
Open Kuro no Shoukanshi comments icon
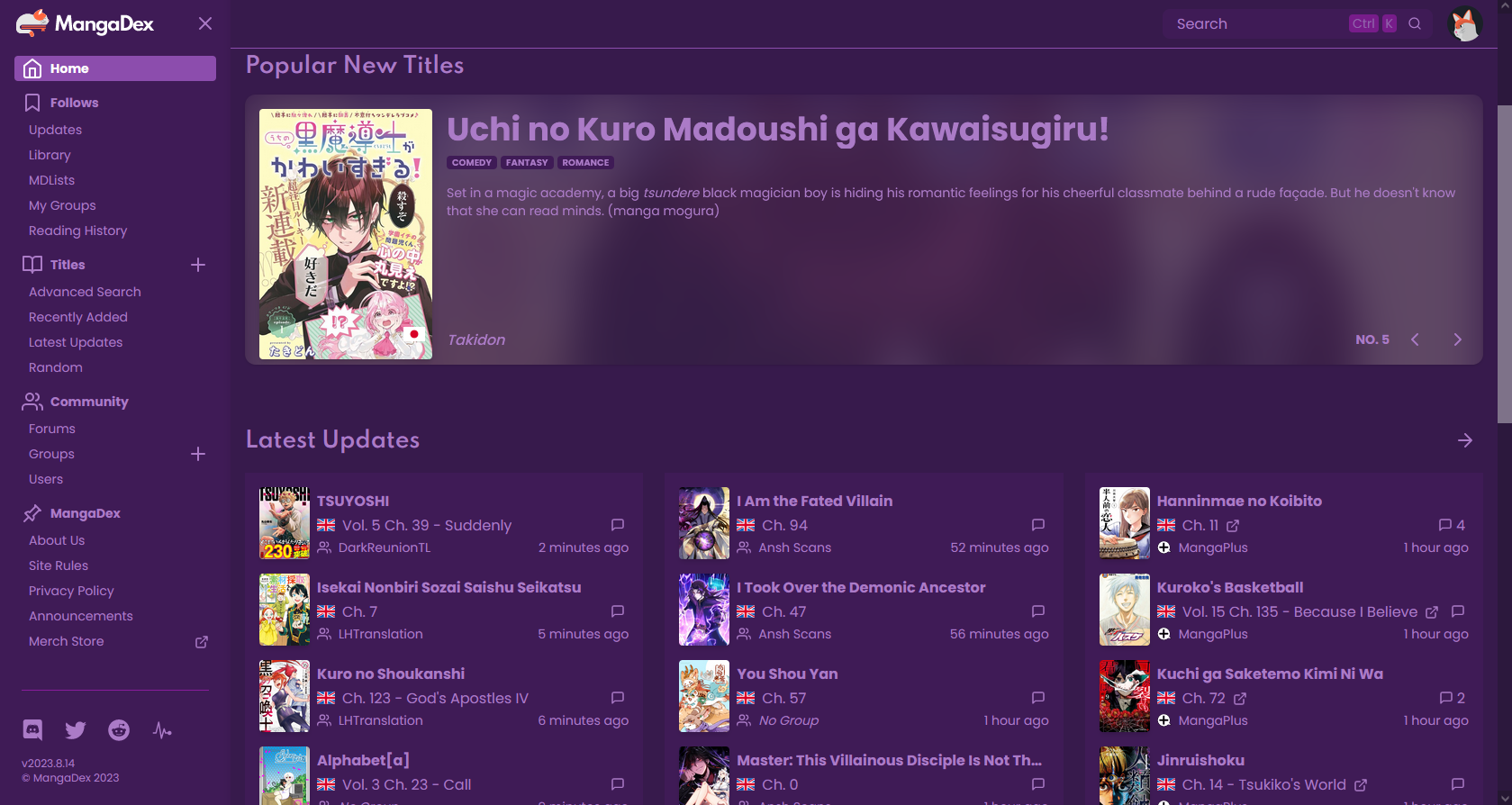coord(618,697)
